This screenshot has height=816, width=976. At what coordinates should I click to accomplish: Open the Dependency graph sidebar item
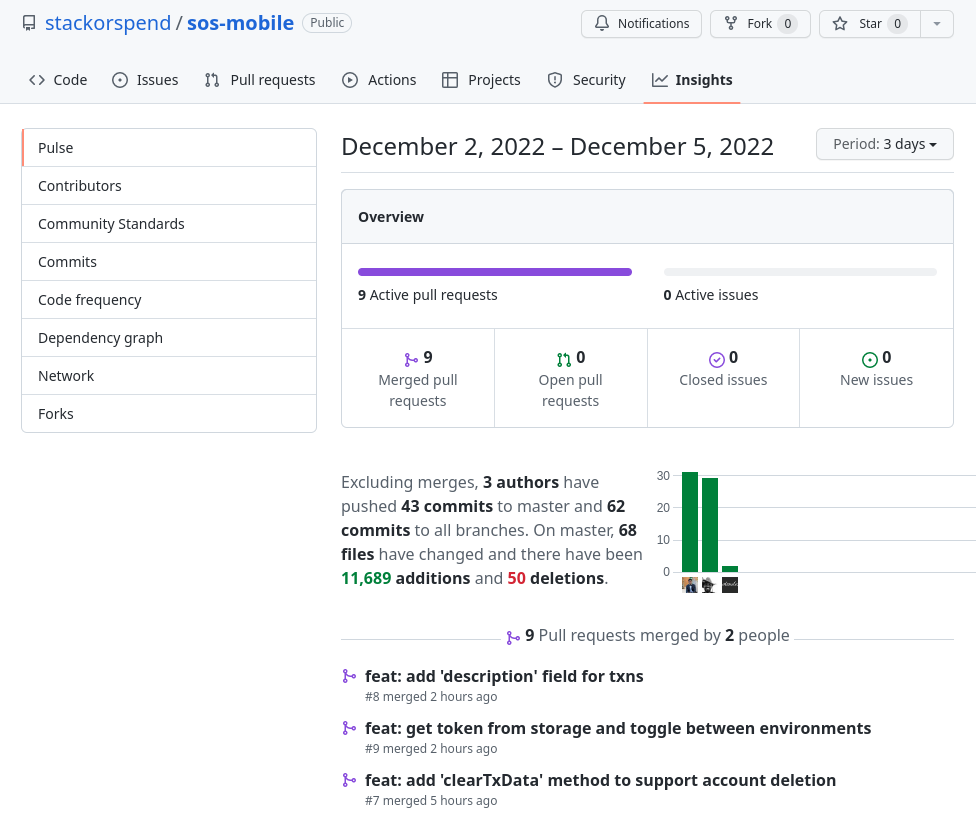100,338
